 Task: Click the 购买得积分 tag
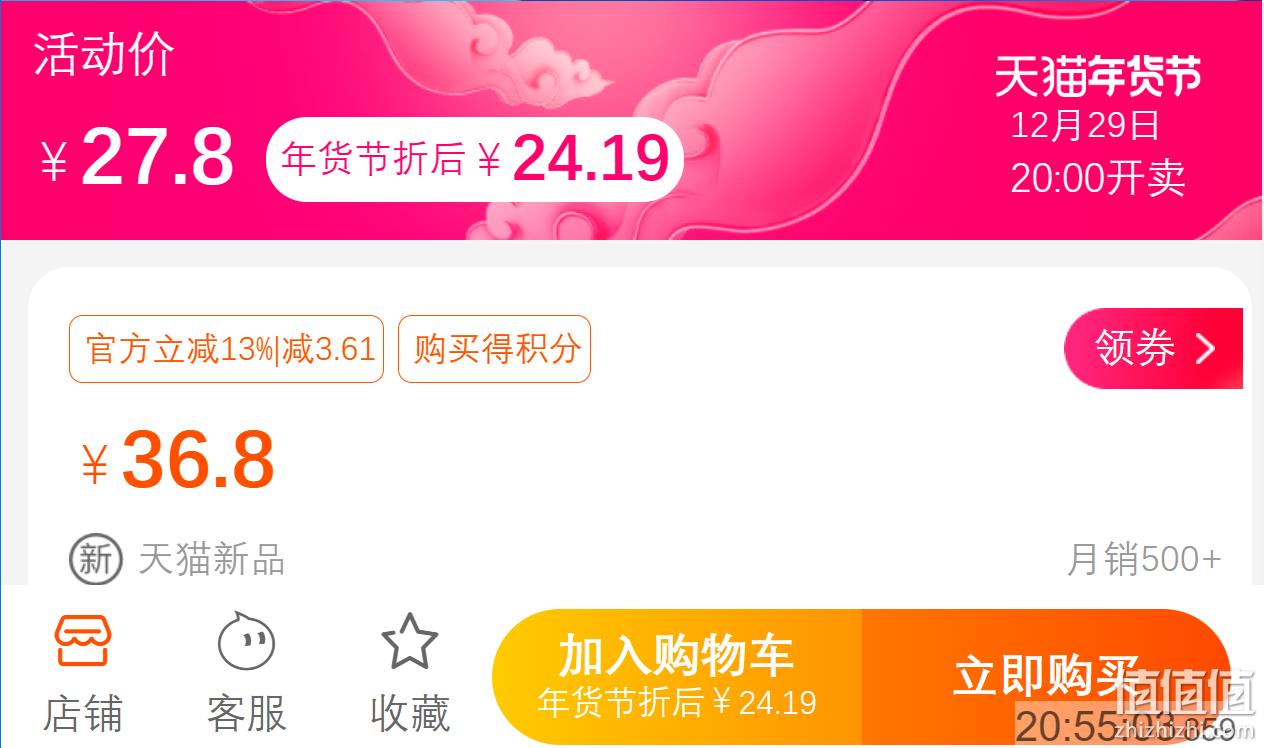tap(495, 349)
